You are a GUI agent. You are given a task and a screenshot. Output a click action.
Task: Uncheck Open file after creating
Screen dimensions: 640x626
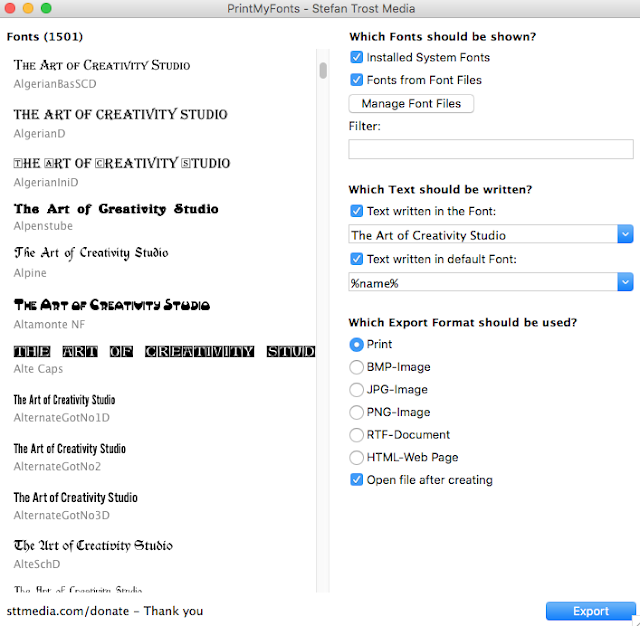pos(357,480)
